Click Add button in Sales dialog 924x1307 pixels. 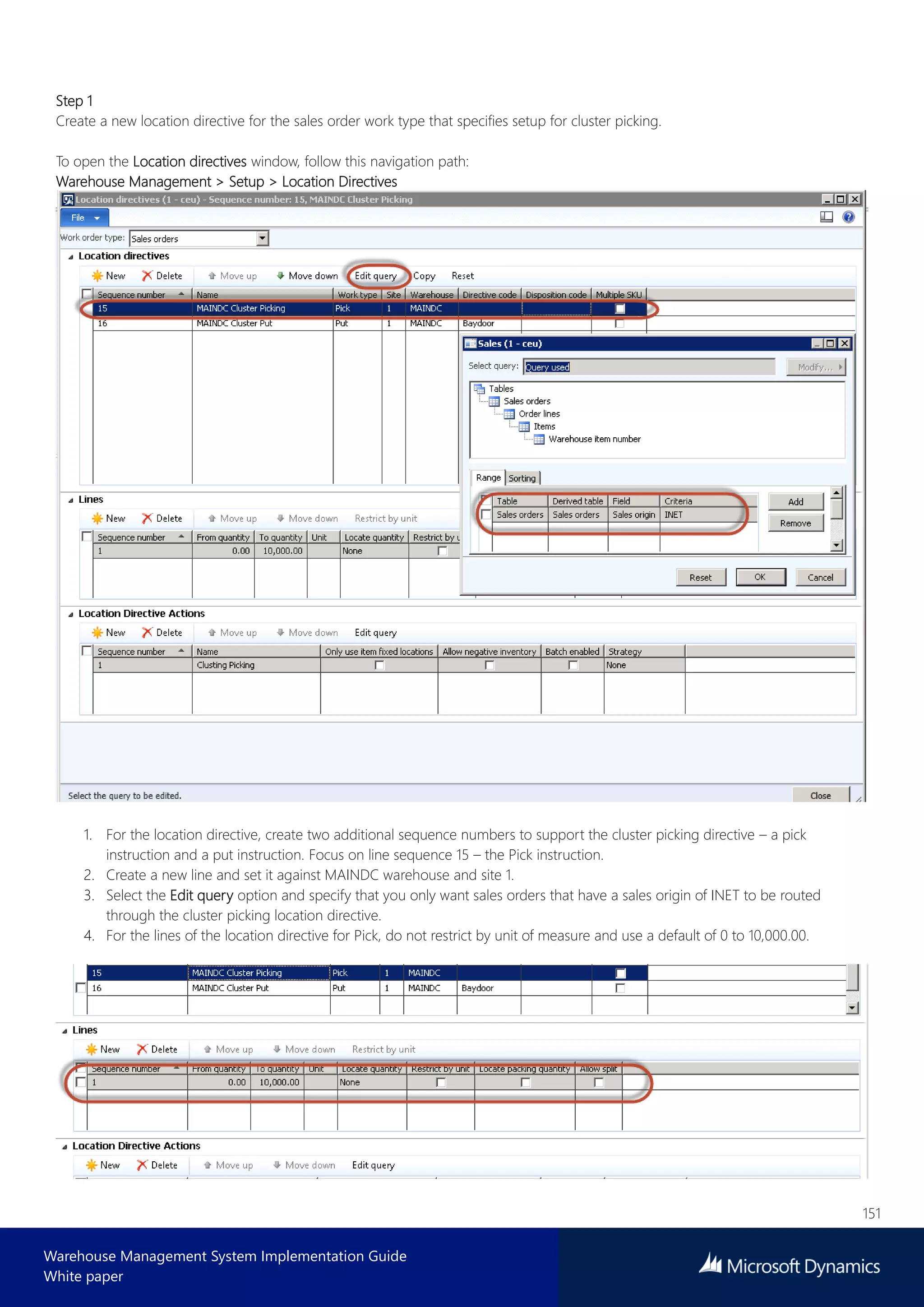[795, 501]
